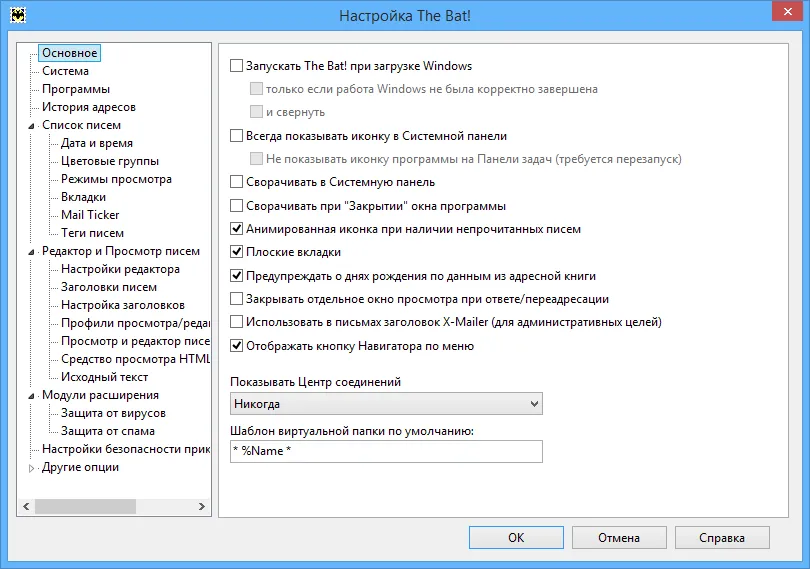810x569 pixels.
Task: Open 'Цветовые группы' settings
Action: pyautogui.click(x=110, y=161)
